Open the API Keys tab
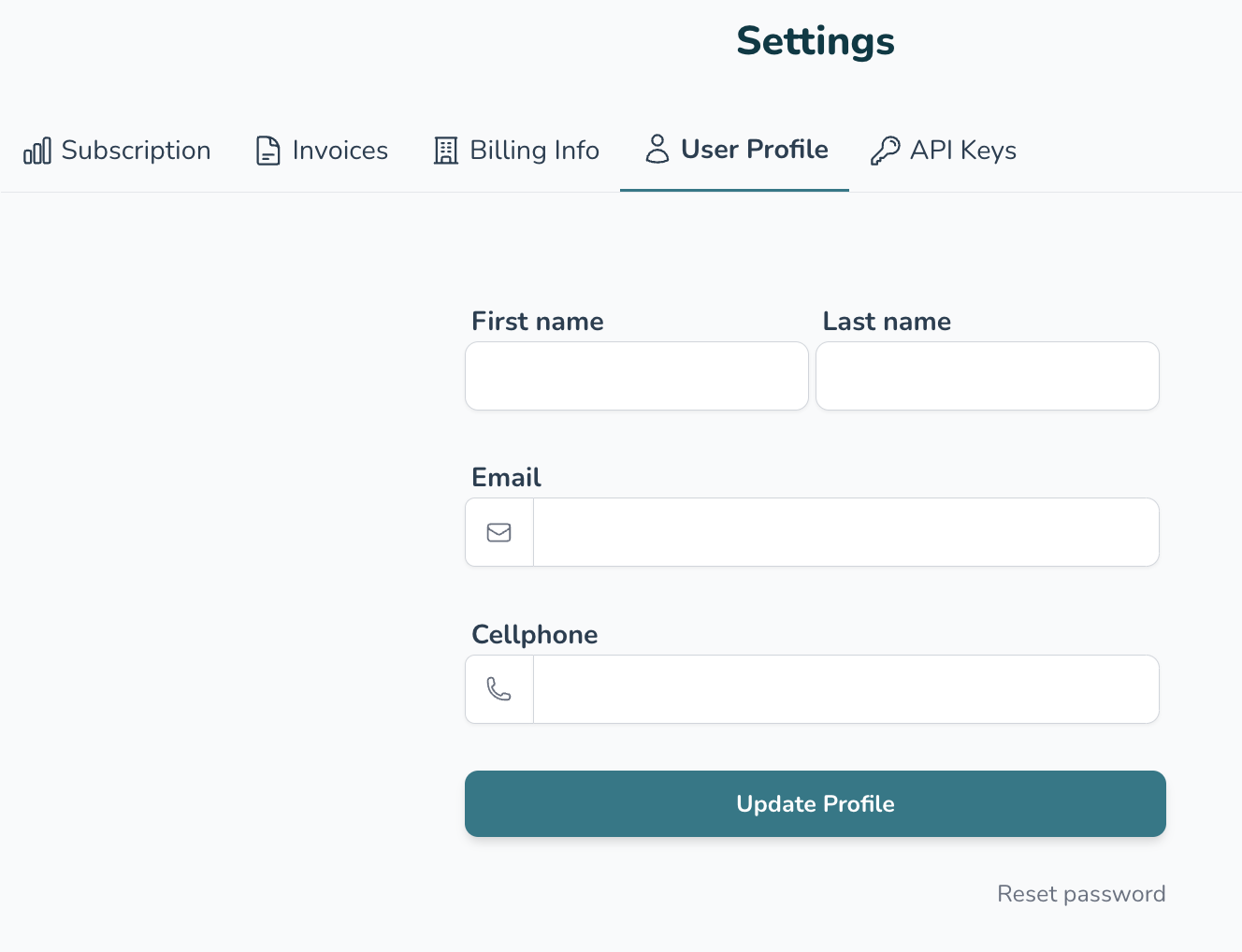 tap(944, 151)
